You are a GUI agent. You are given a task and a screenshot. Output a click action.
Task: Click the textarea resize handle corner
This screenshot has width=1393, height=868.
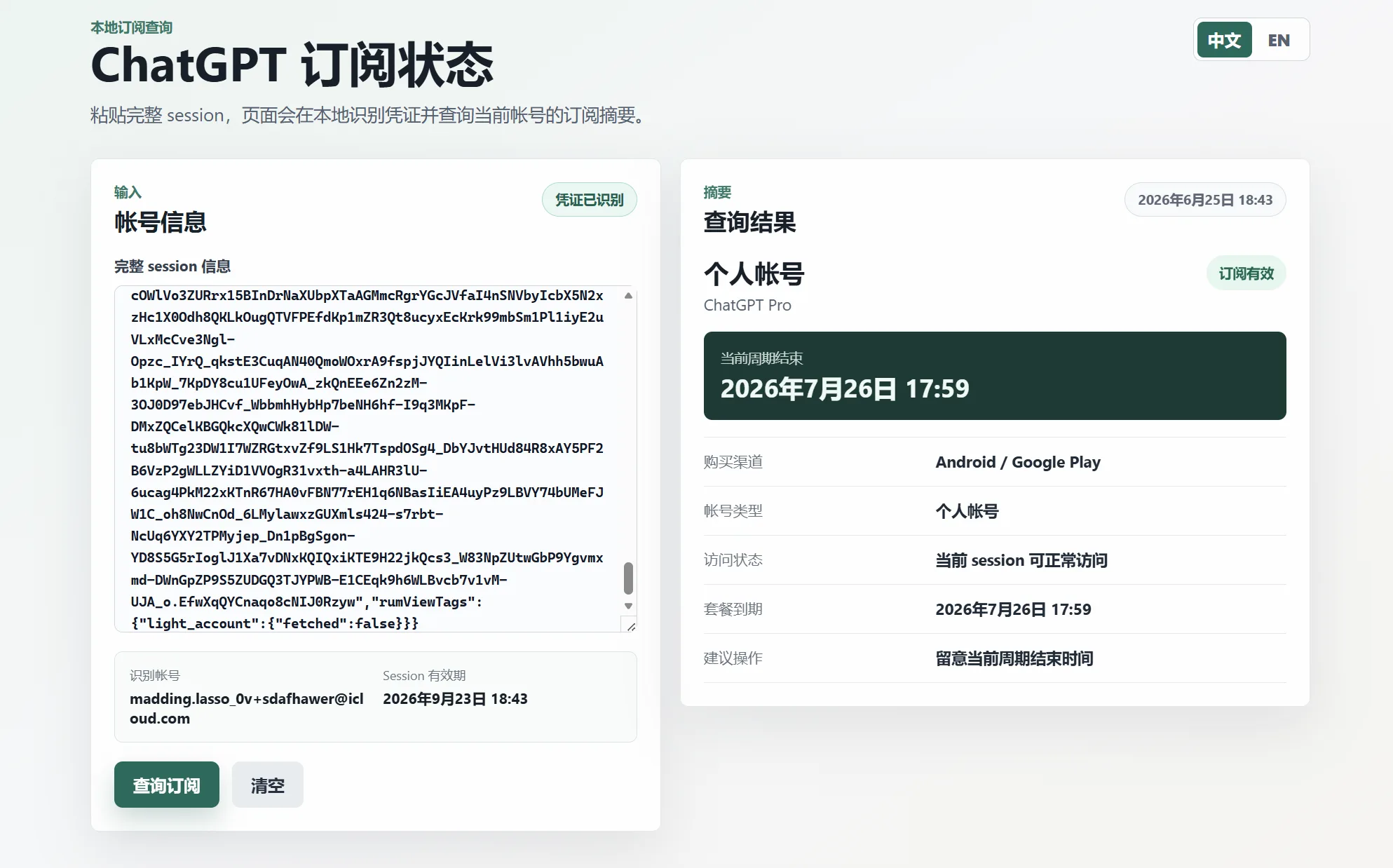630,625
